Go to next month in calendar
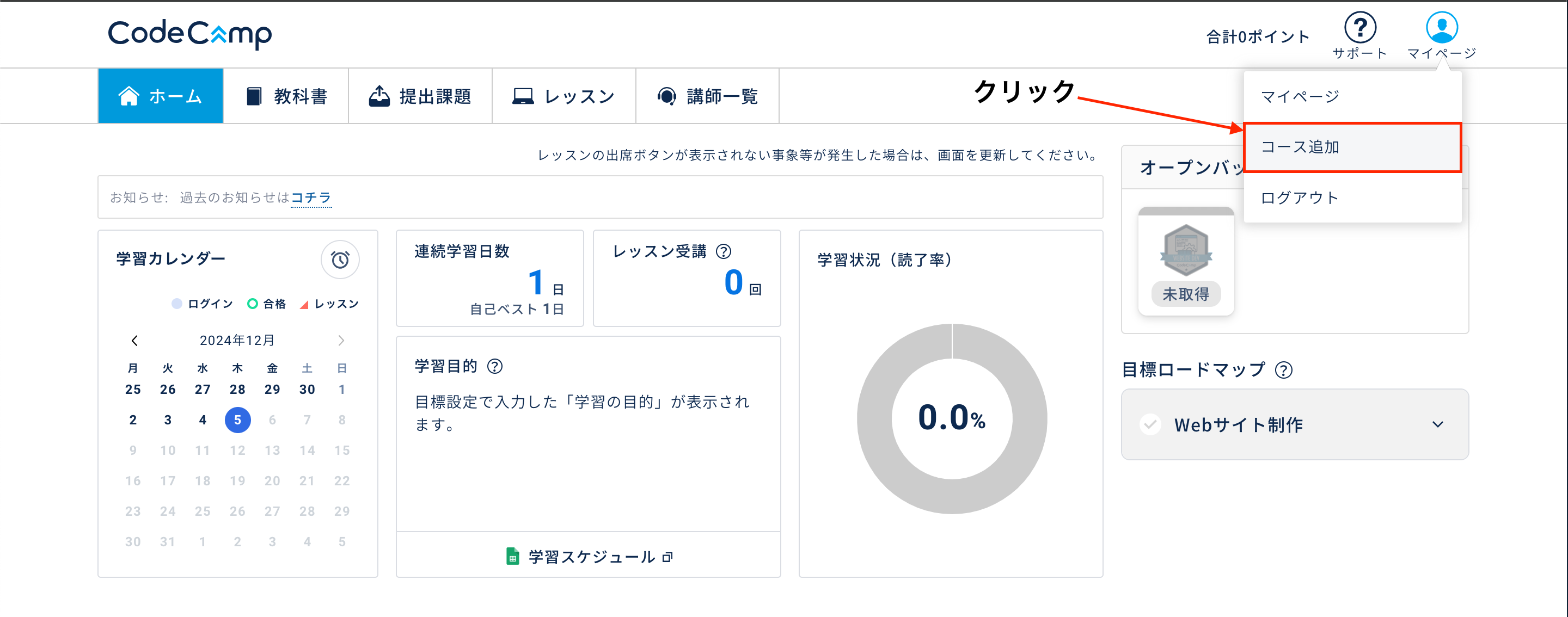 click(x=341, y=341)
